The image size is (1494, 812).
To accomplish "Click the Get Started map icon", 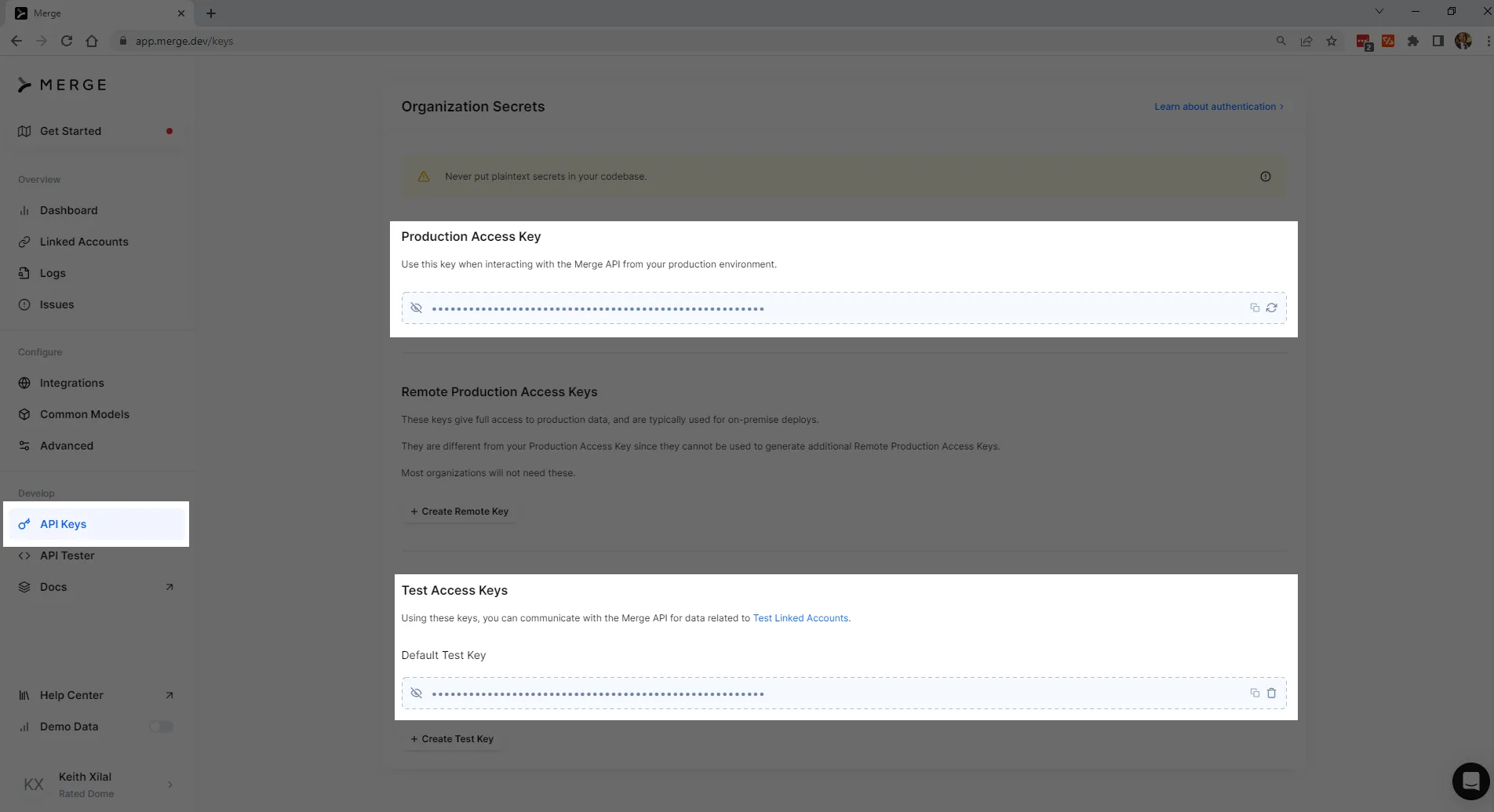I will tap(24, 131).
